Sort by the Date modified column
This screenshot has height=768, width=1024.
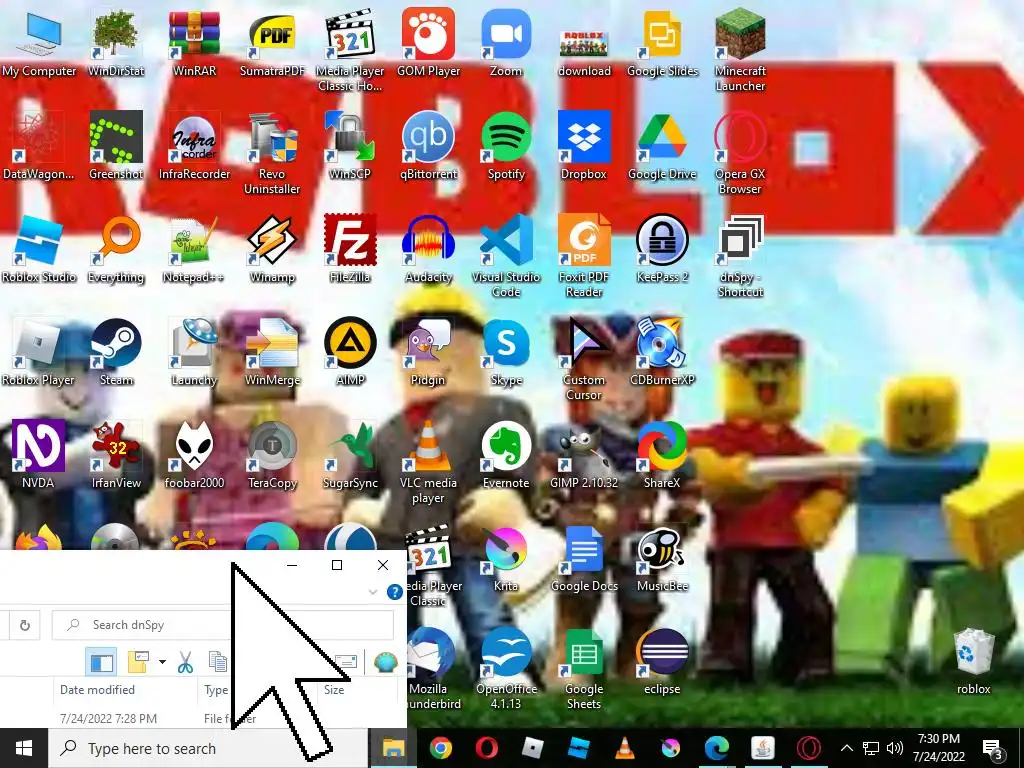97,690
